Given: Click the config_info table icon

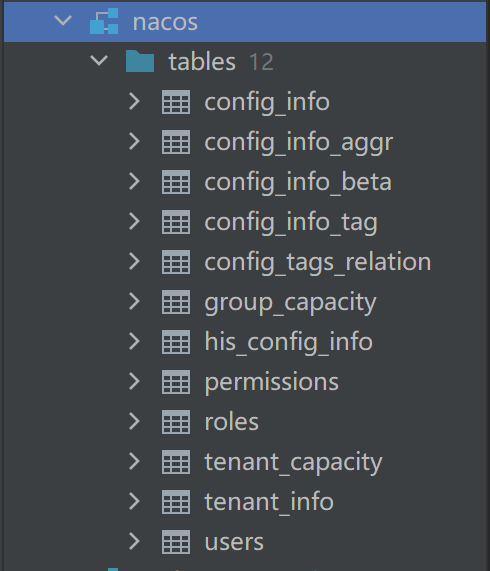Looking at the screenshot, I should pos(176,102).
